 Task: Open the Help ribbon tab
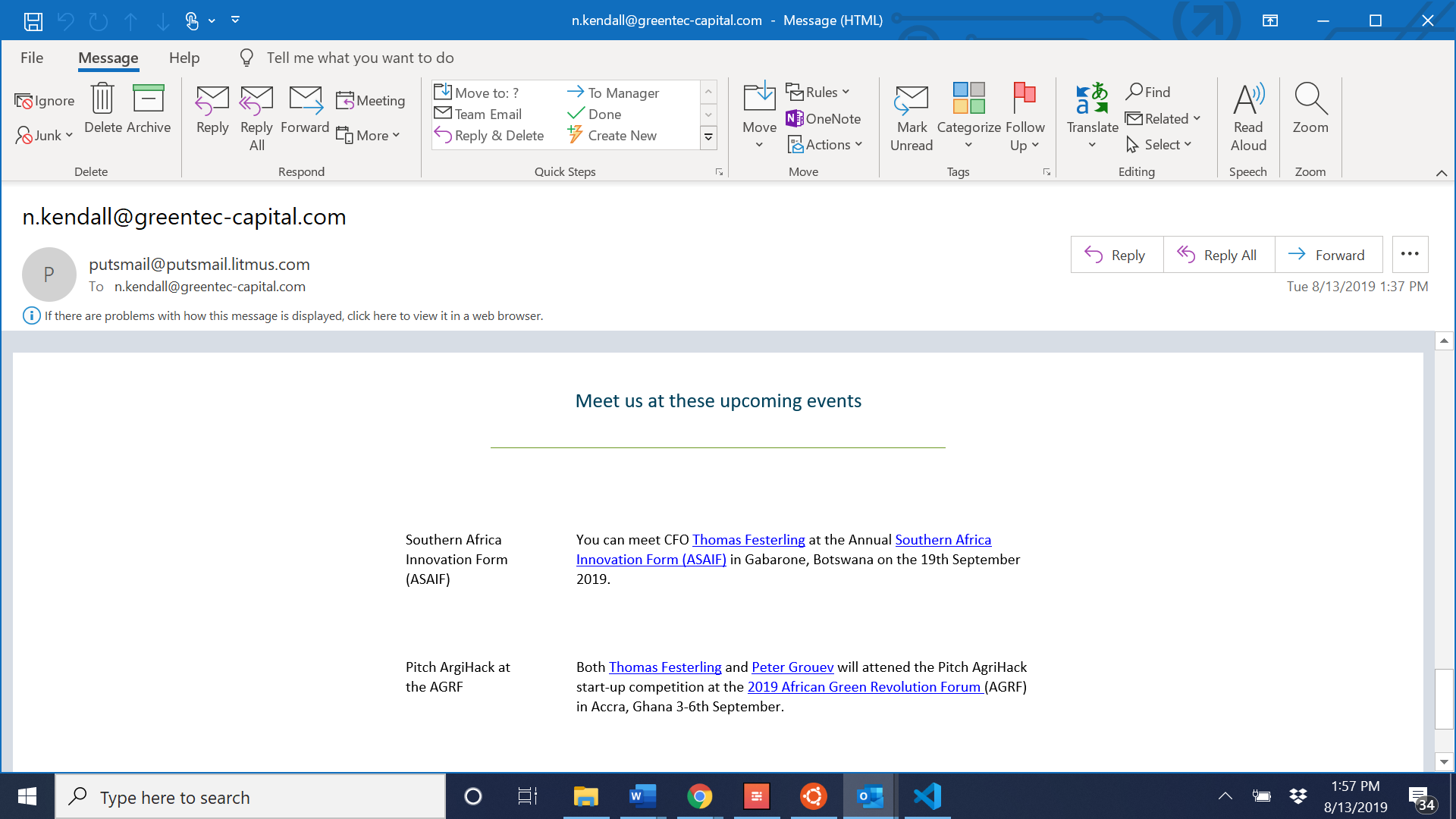(184, 57)
